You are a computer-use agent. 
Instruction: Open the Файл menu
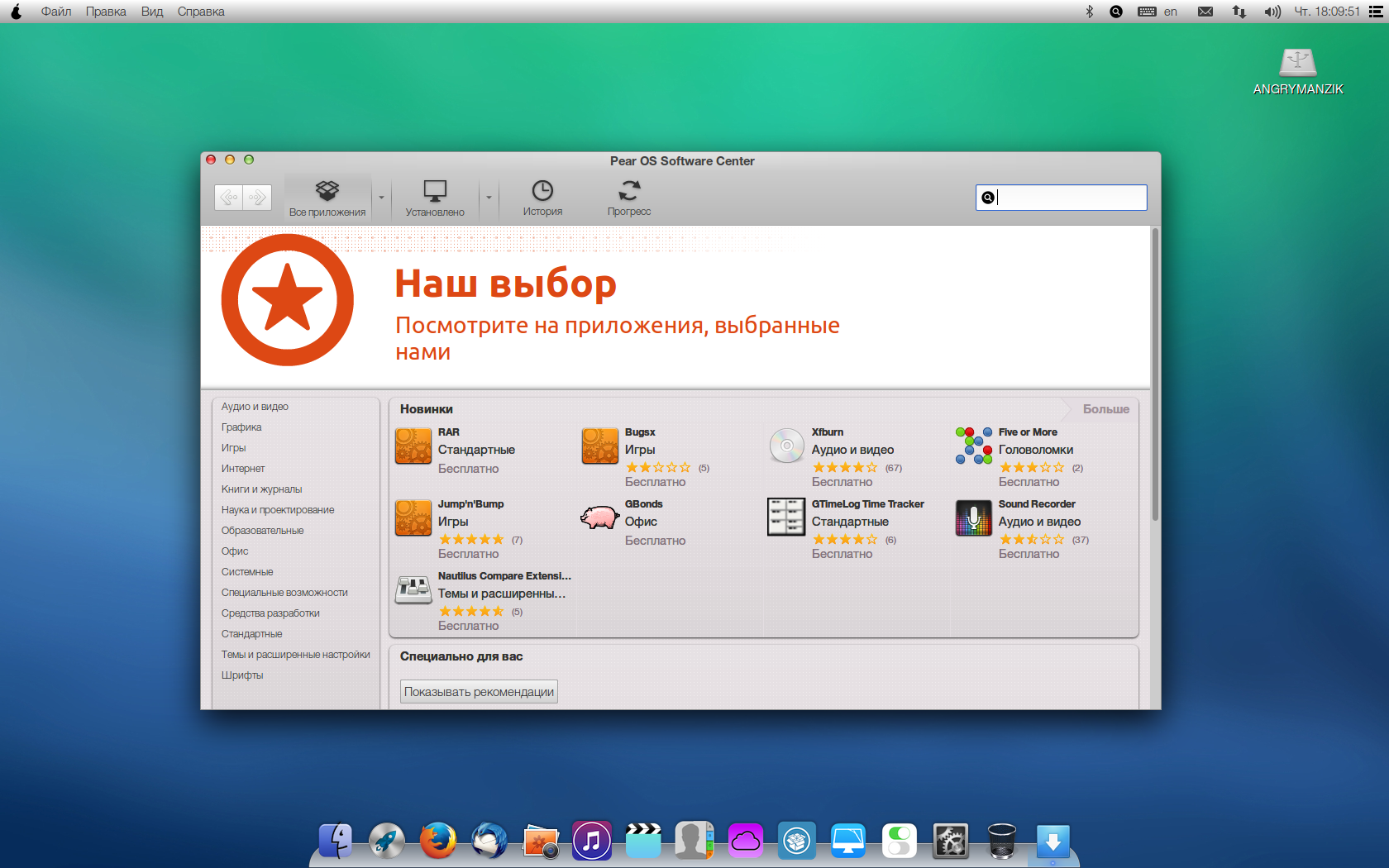pos(56,12)
